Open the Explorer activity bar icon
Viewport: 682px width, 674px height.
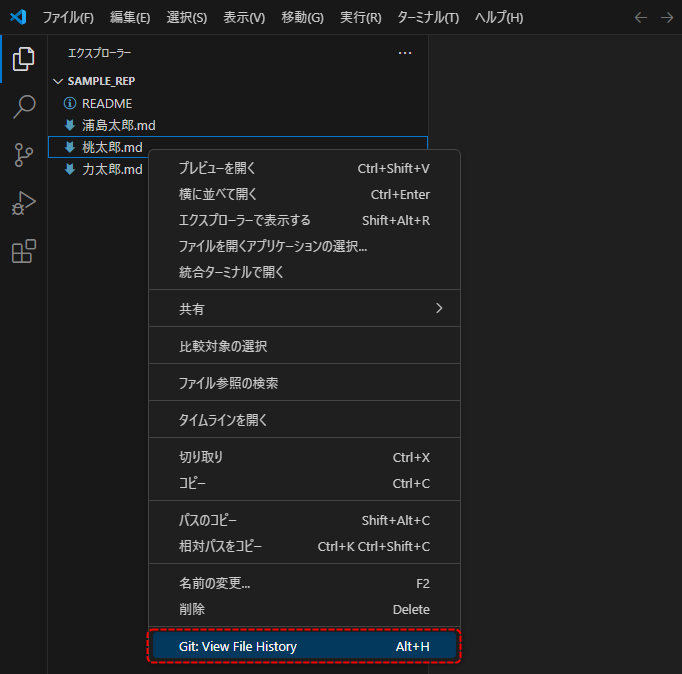coord(23,59)
